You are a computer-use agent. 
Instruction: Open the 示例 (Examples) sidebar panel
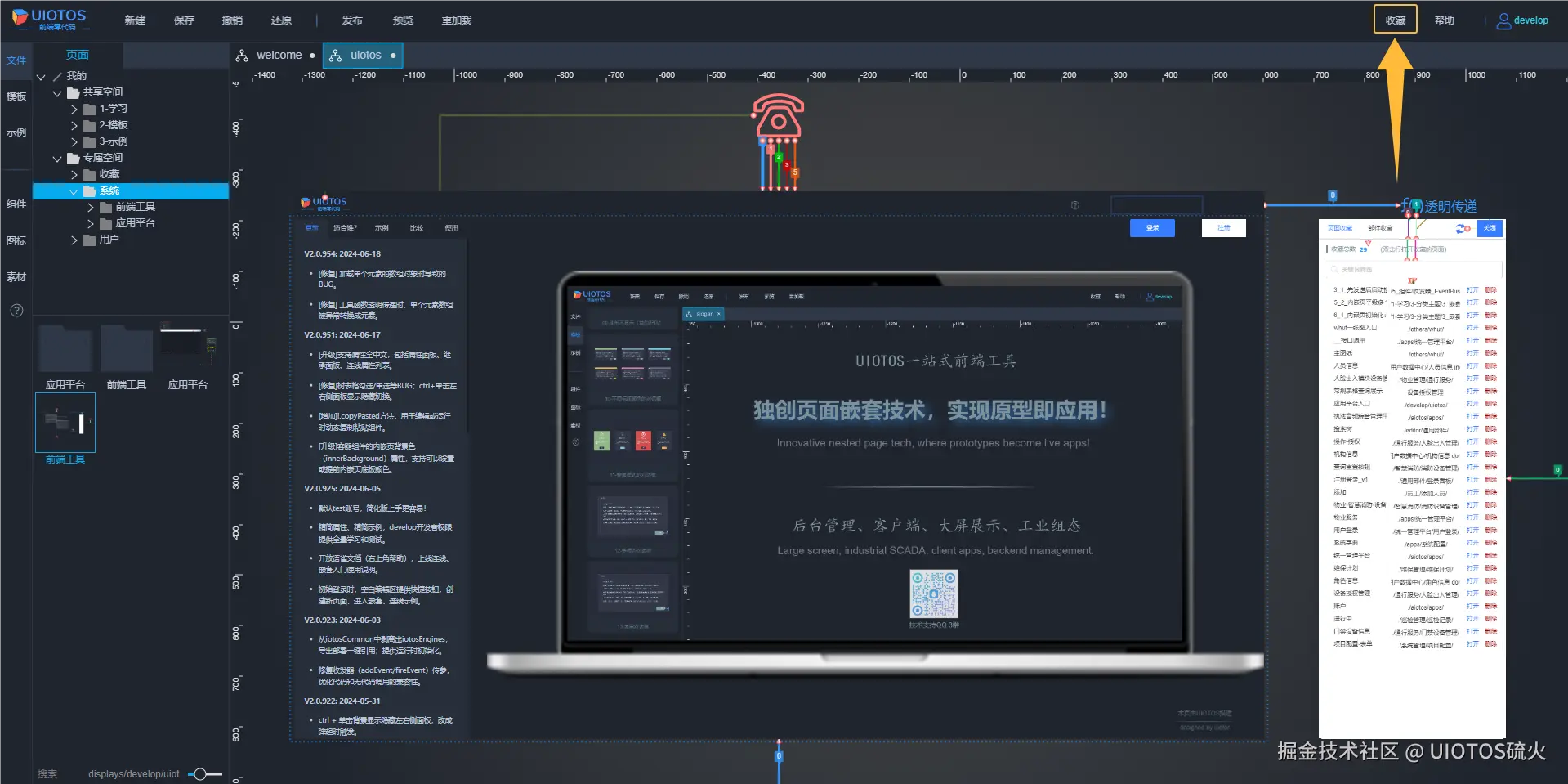[16, 132]
